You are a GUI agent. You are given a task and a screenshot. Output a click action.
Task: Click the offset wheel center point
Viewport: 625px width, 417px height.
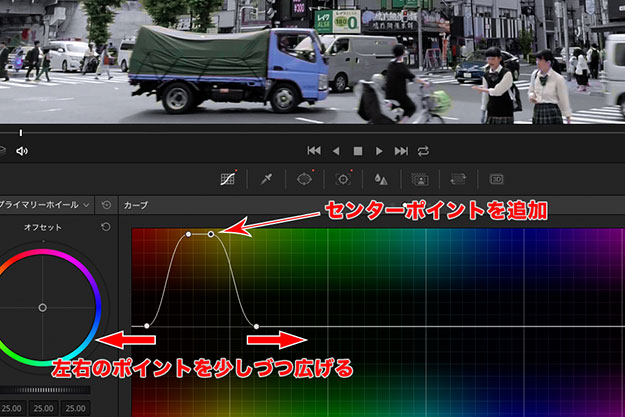(42, 307)
